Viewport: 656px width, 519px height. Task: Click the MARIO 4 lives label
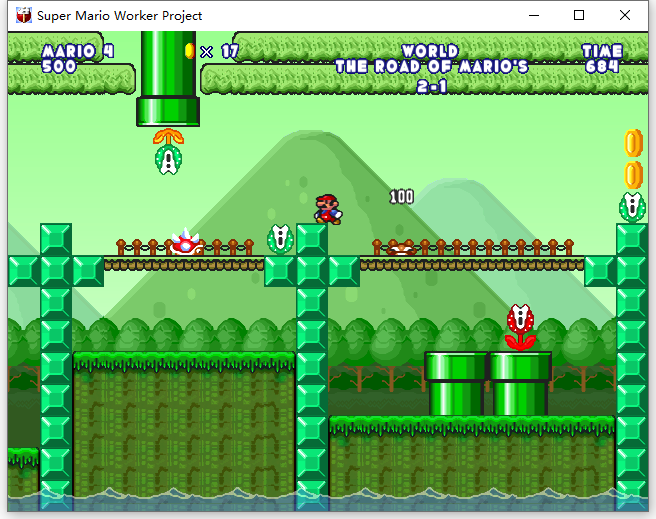(x=78, y=51)
